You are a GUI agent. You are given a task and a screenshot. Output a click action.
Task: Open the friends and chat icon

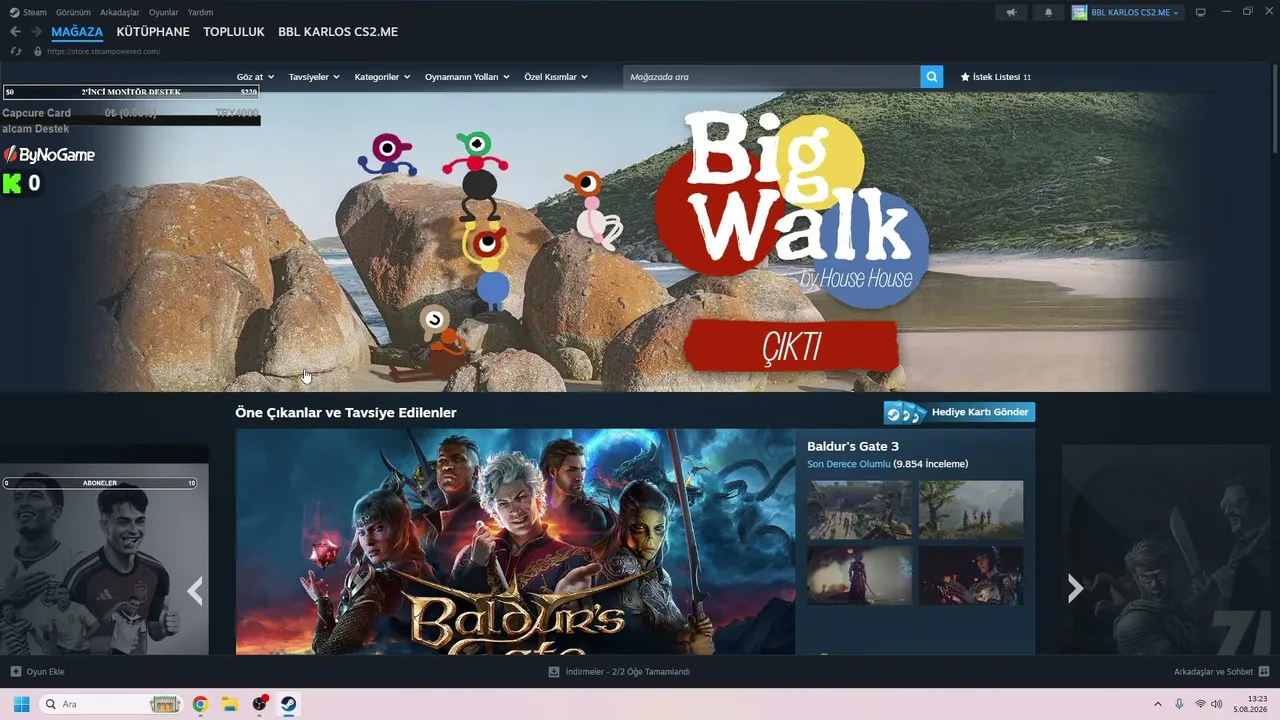point(1264,672)
